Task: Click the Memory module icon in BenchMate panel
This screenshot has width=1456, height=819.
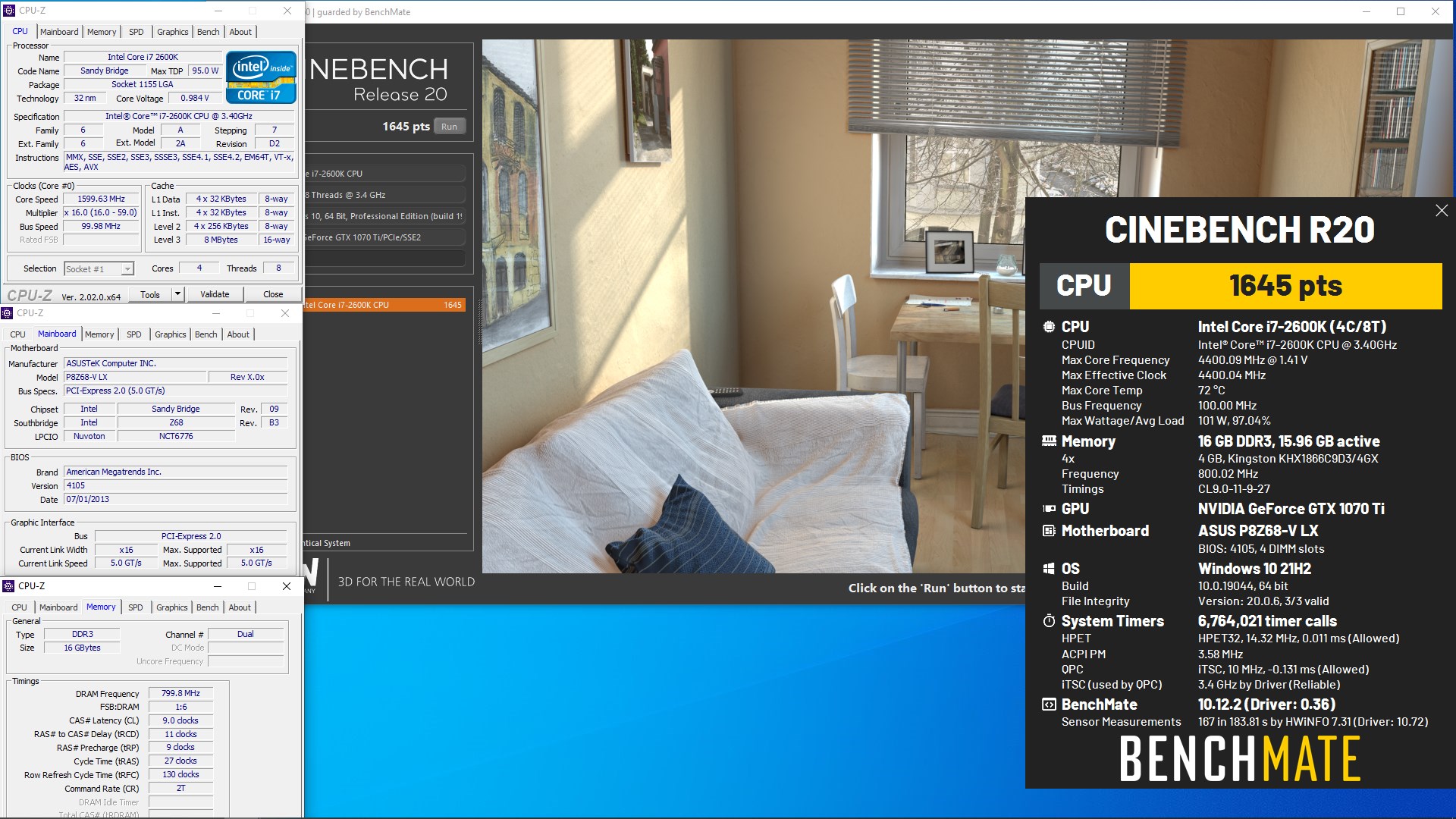Action: [x=1049, y=441]
